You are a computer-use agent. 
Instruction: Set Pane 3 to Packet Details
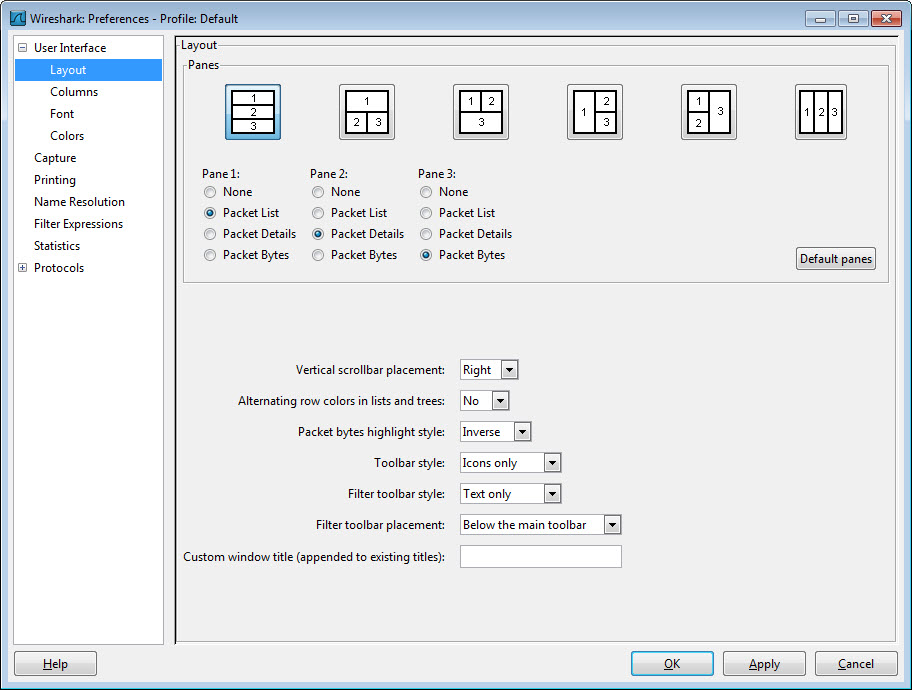pos(426,234)
